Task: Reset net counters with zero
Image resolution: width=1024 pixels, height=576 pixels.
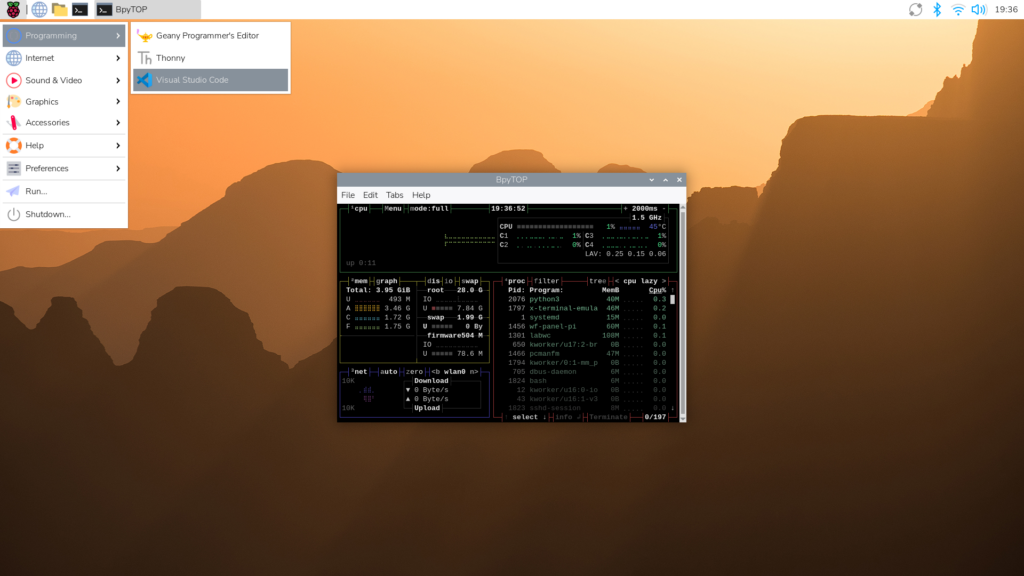Action: (x=415, y=372)
